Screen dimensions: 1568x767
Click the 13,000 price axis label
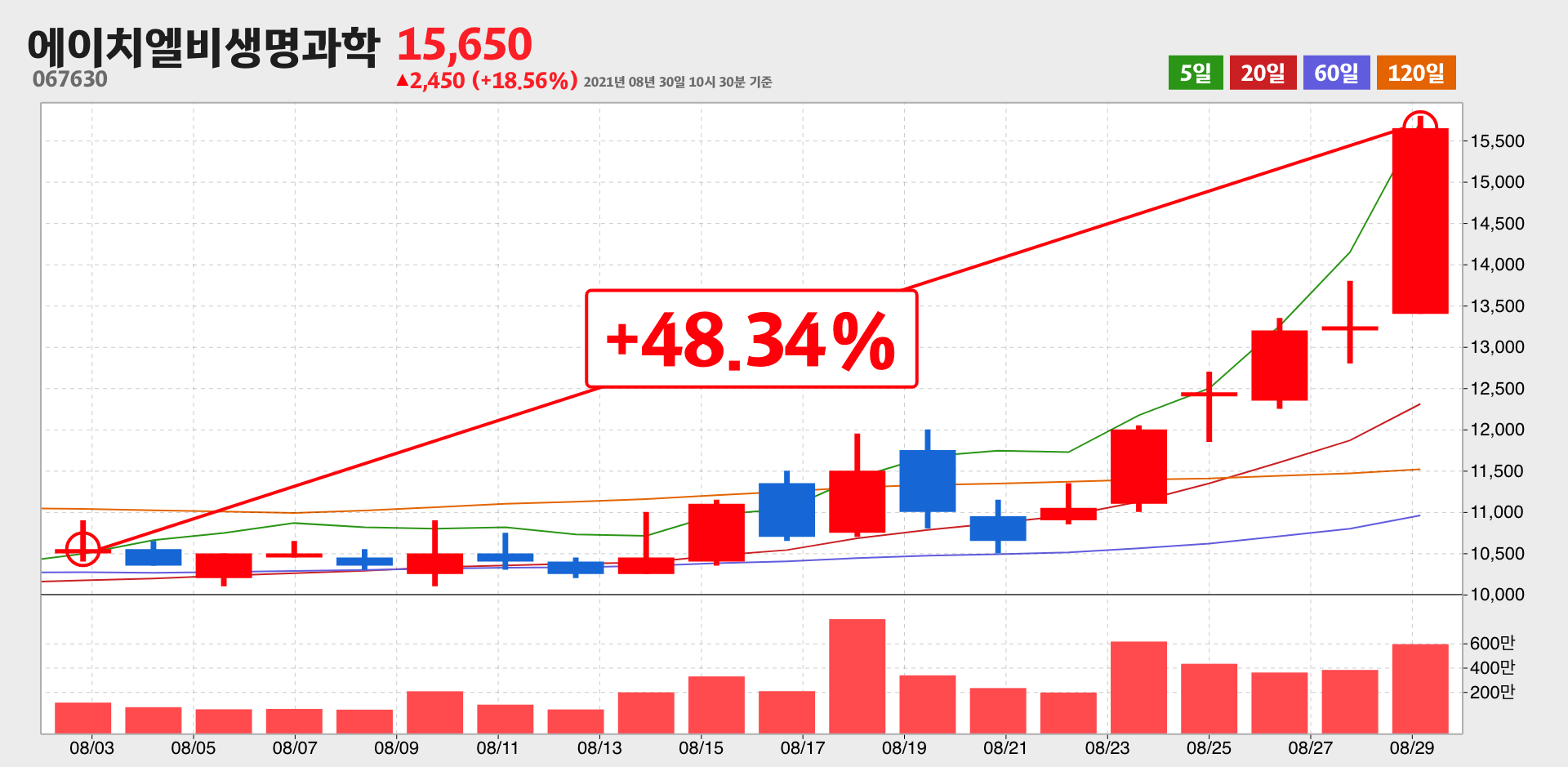[x=1498, y=347]
